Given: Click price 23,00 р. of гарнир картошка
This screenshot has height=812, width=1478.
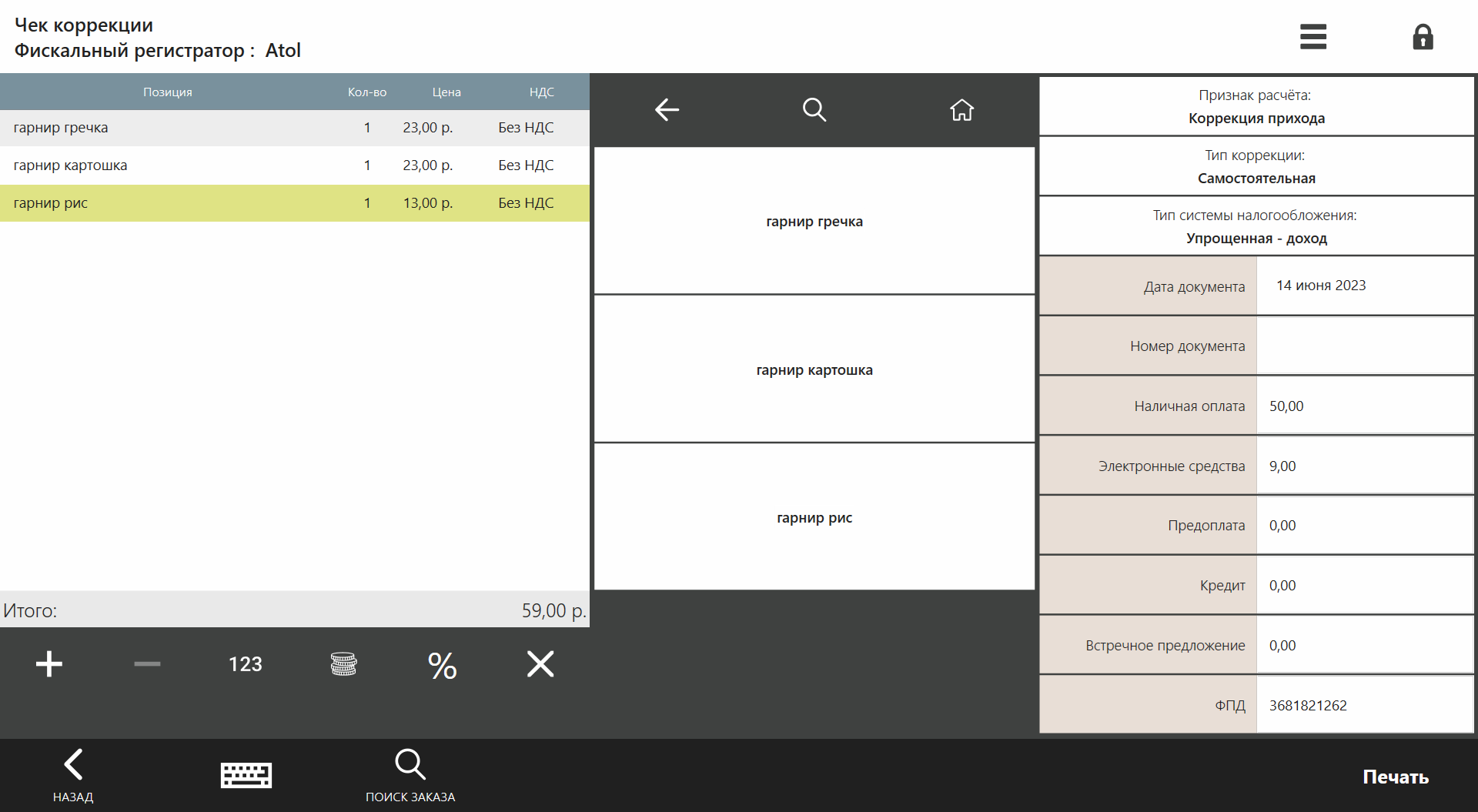Looking at the screenshot, I should click(x=428, y=165).
